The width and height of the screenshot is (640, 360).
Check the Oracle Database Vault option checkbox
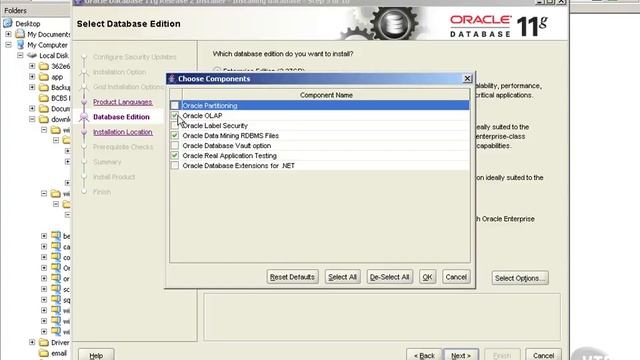175,146
